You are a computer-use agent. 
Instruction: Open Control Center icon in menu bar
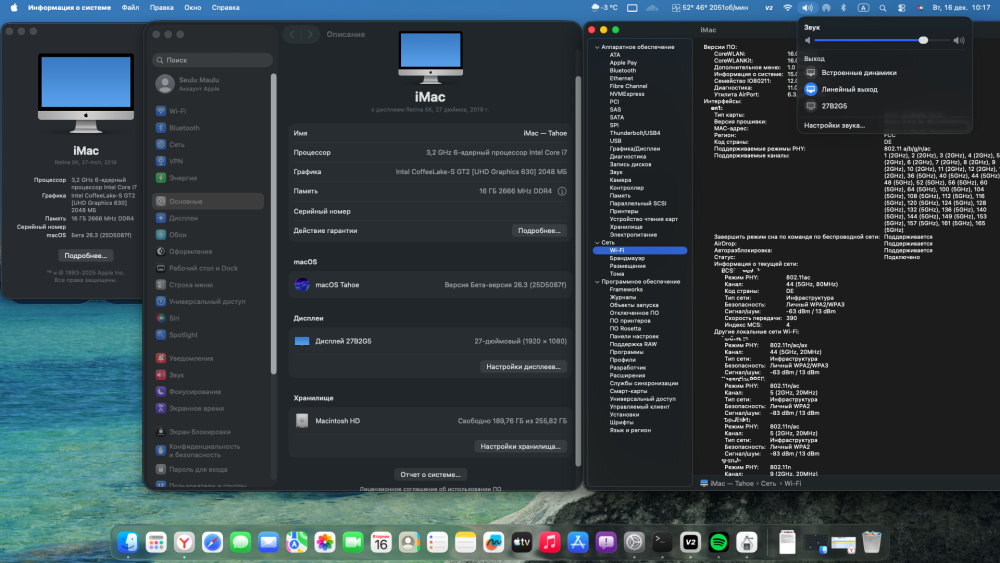[902, 8]
